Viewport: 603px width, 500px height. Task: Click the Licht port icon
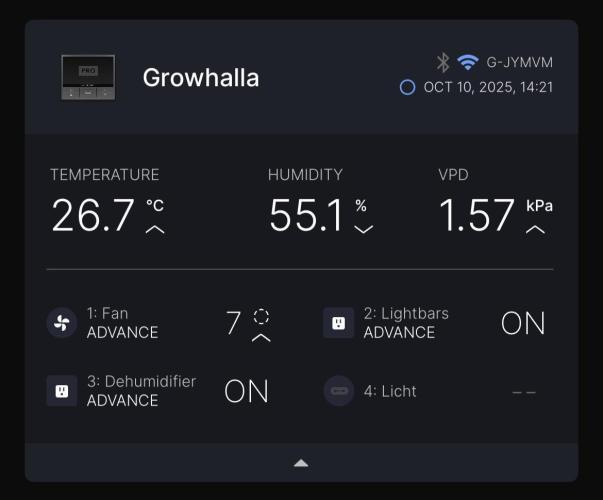[338, 390]
